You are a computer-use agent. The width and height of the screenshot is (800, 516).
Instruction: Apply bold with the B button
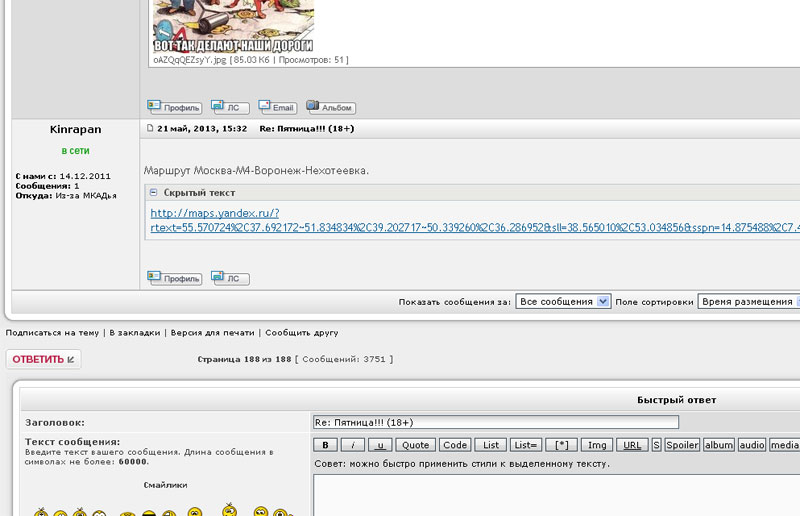coord(325,445)
